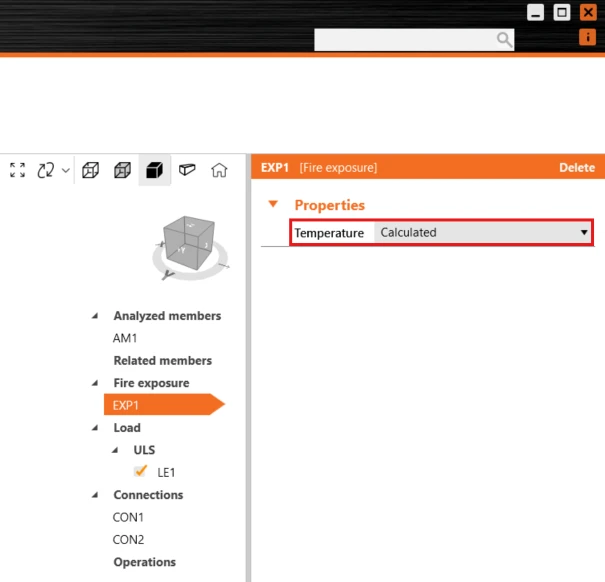Select the AM1 analyzed member
Screen dimensions: 605x582
125,338
